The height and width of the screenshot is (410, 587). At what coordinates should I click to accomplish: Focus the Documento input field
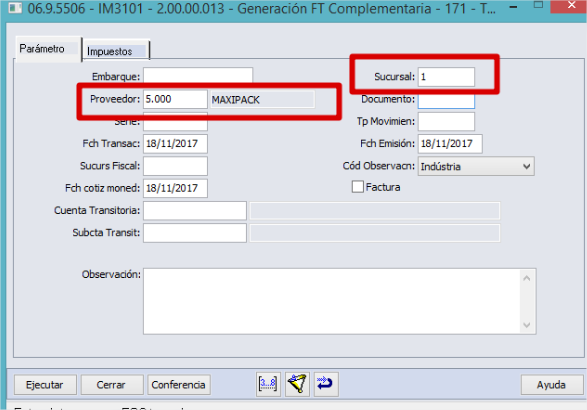point(446,101)
